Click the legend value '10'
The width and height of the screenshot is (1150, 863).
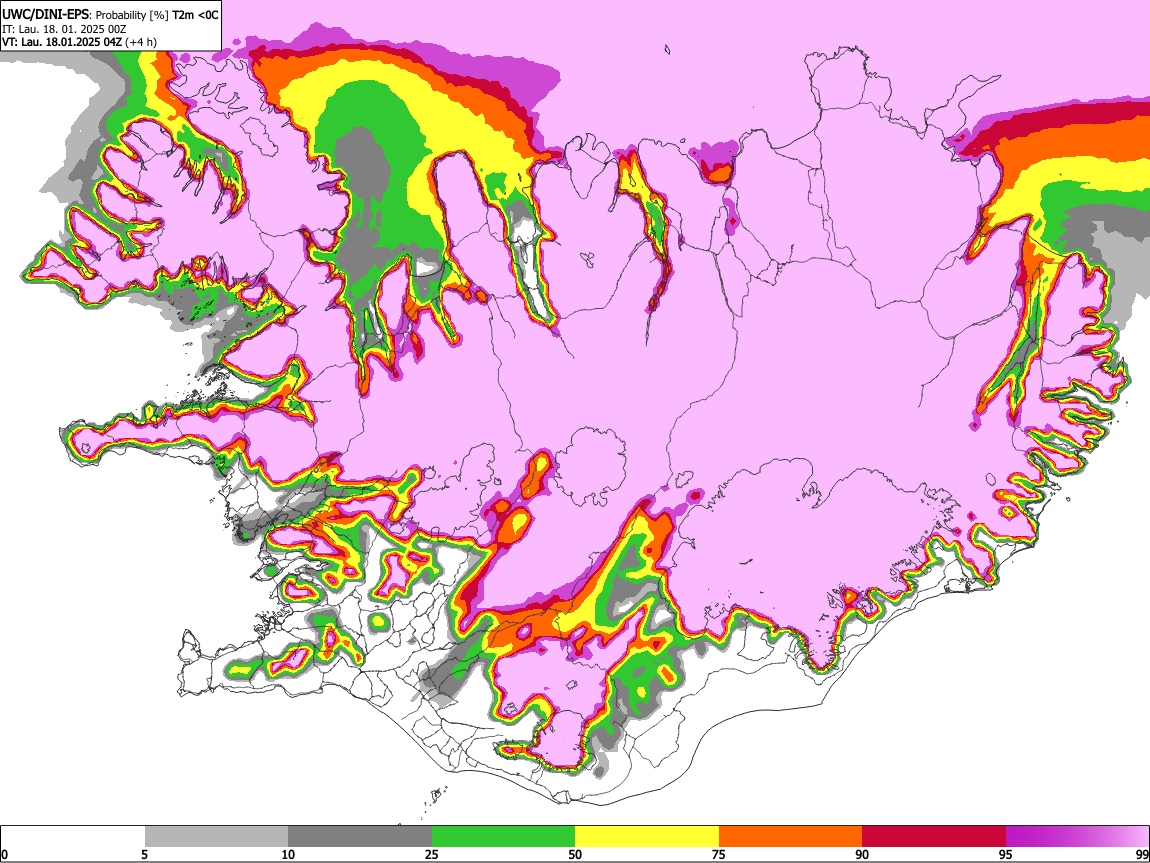coord(288,854)
